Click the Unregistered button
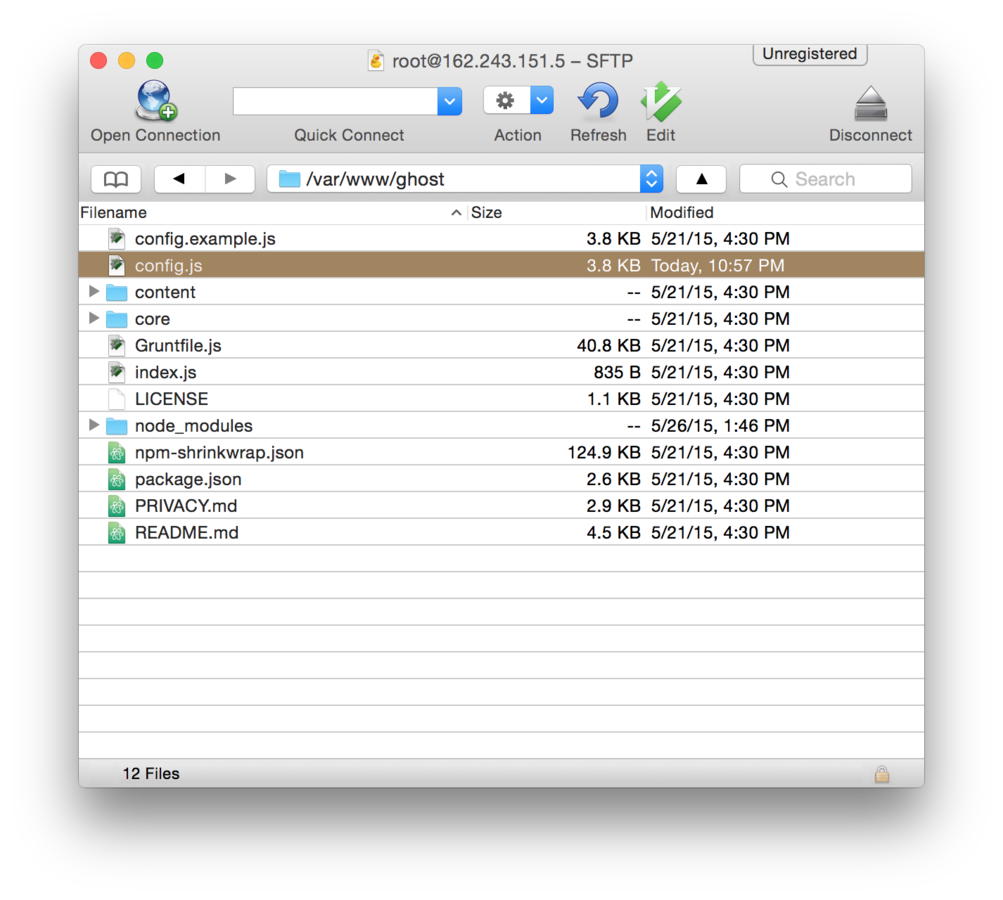Viewport: 1003px width, 900px height. tap(810, 54)
